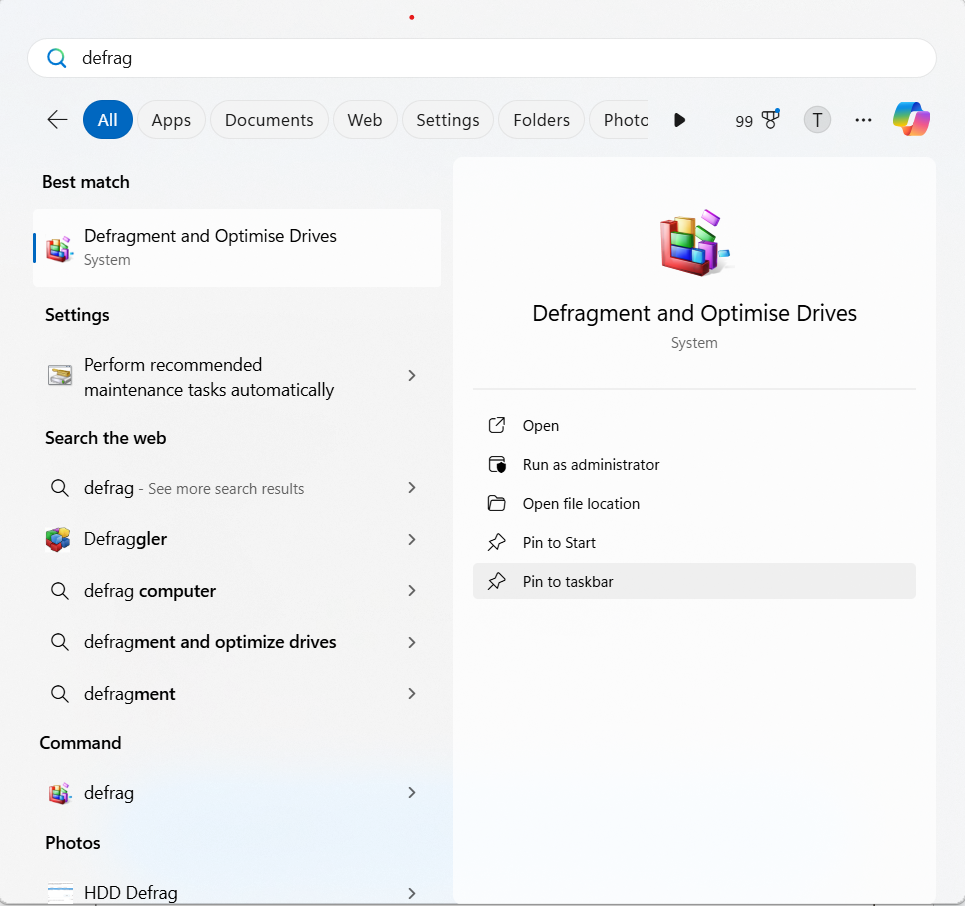Image resolution: width=965 pixels, height=906 pixels.
Task: Open the rewards trophy icon
Action: click(769, 120)
